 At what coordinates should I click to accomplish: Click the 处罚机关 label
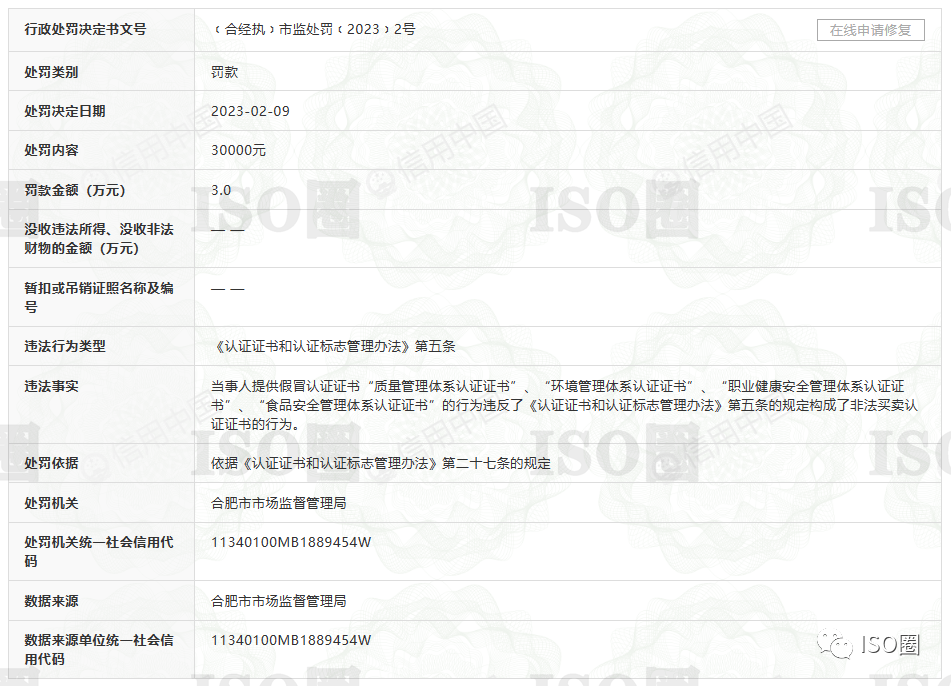point(52,503)
